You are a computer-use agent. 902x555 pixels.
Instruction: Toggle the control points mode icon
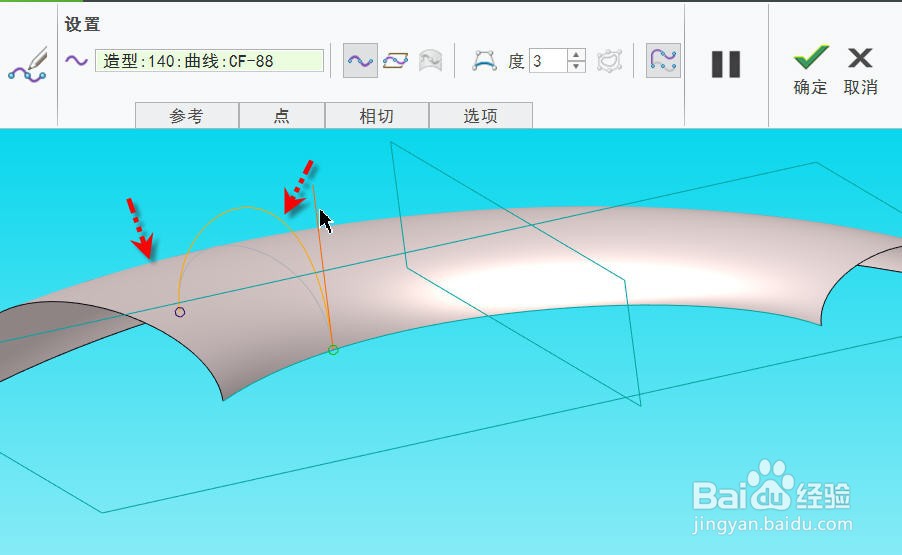coord(484,60)
